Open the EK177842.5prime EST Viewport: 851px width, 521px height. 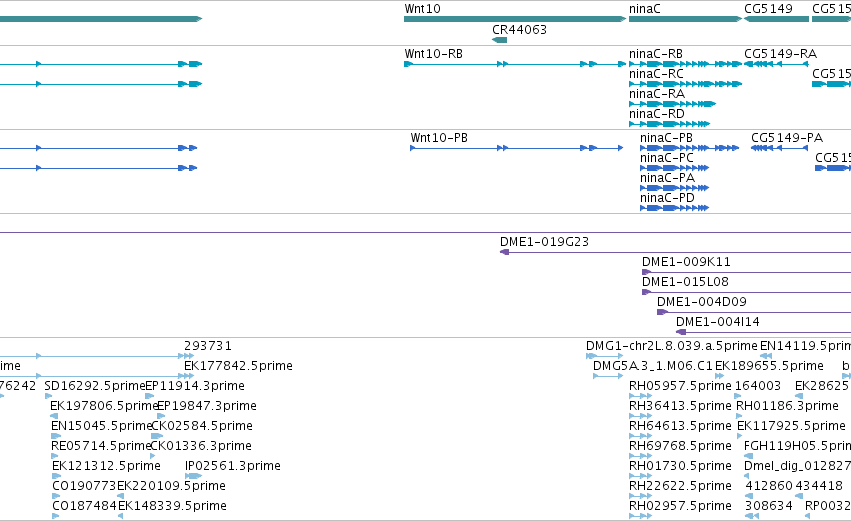coord(238,366)
